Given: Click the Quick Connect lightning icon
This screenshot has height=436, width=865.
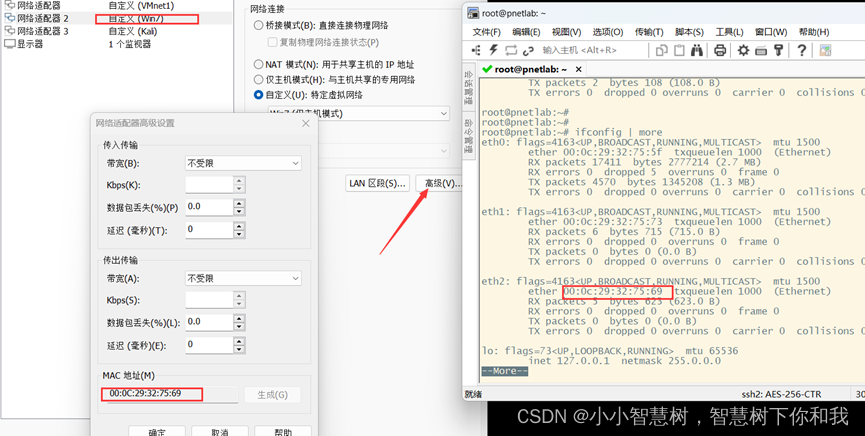Looking at the screenshot, I should click(x=494, y=51).
